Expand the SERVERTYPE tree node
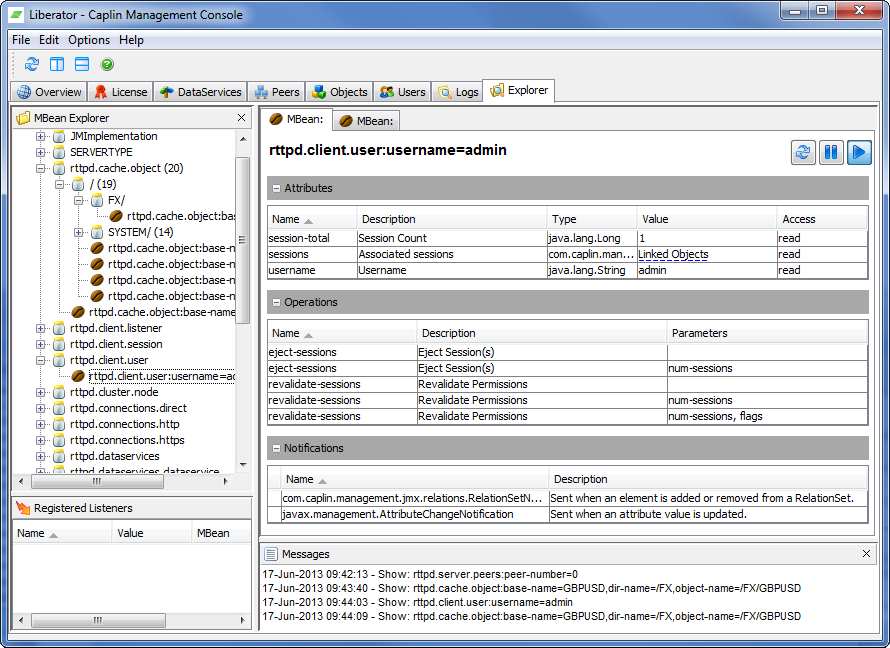The image size is (890, 648). [40, 152]
